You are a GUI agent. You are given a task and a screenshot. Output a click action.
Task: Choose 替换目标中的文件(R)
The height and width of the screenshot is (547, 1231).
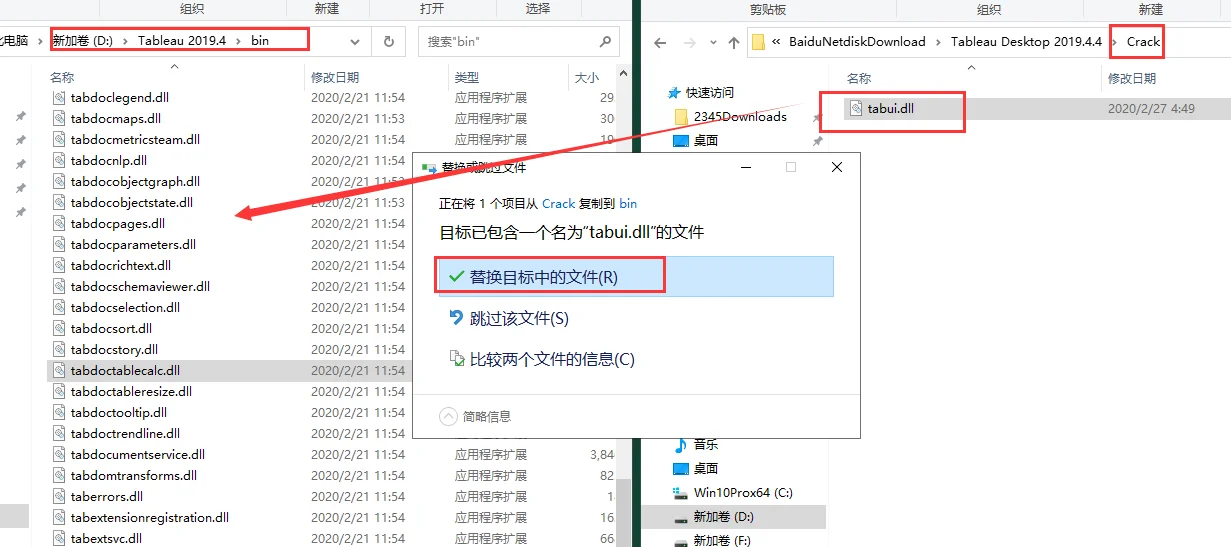point(544,277)
